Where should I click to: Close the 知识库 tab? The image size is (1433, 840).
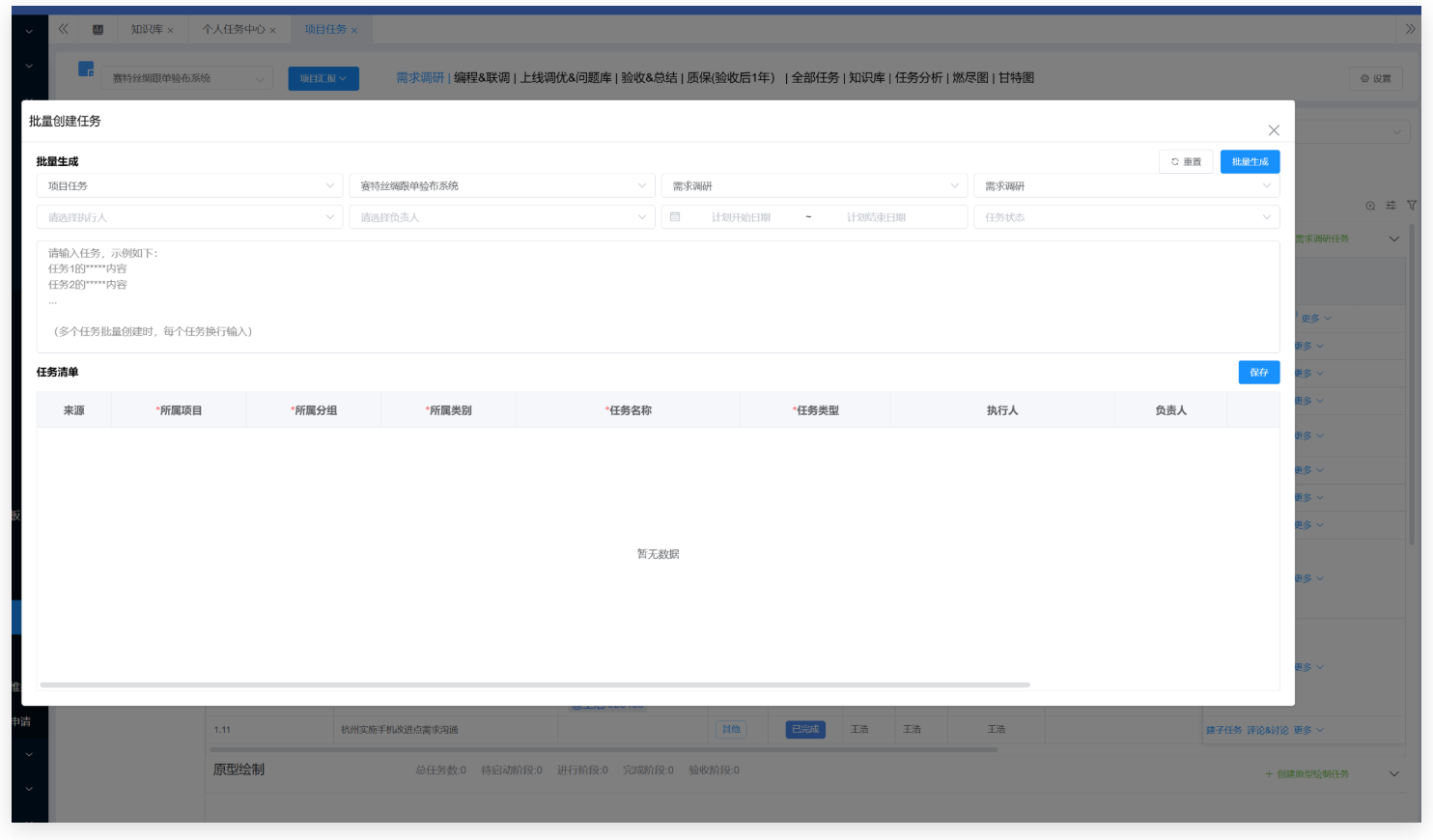coord(171,30)
